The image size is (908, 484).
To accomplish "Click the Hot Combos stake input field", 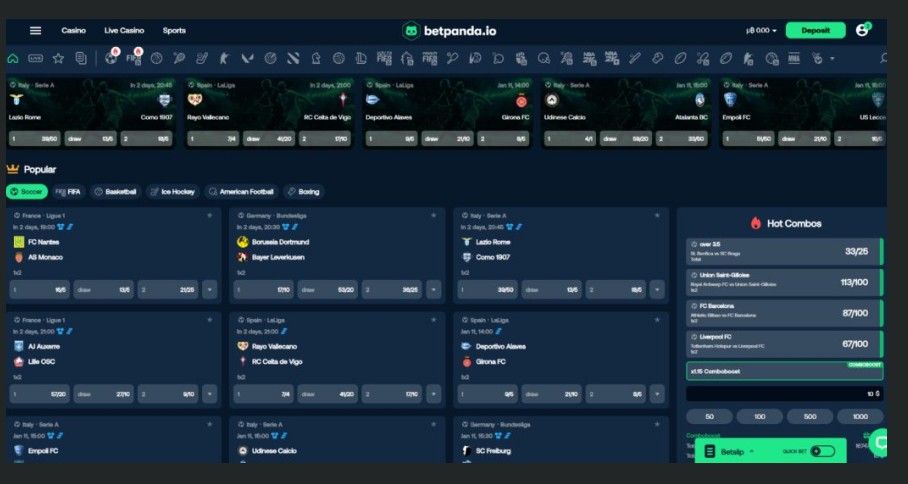I will (x=785, y=394).
